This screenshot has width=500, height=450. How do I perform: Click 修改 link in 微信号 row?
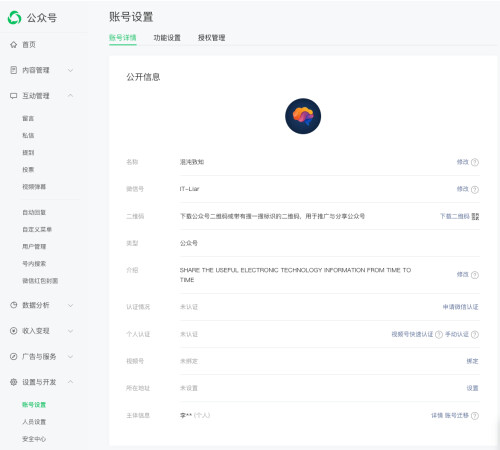point(463,189)
